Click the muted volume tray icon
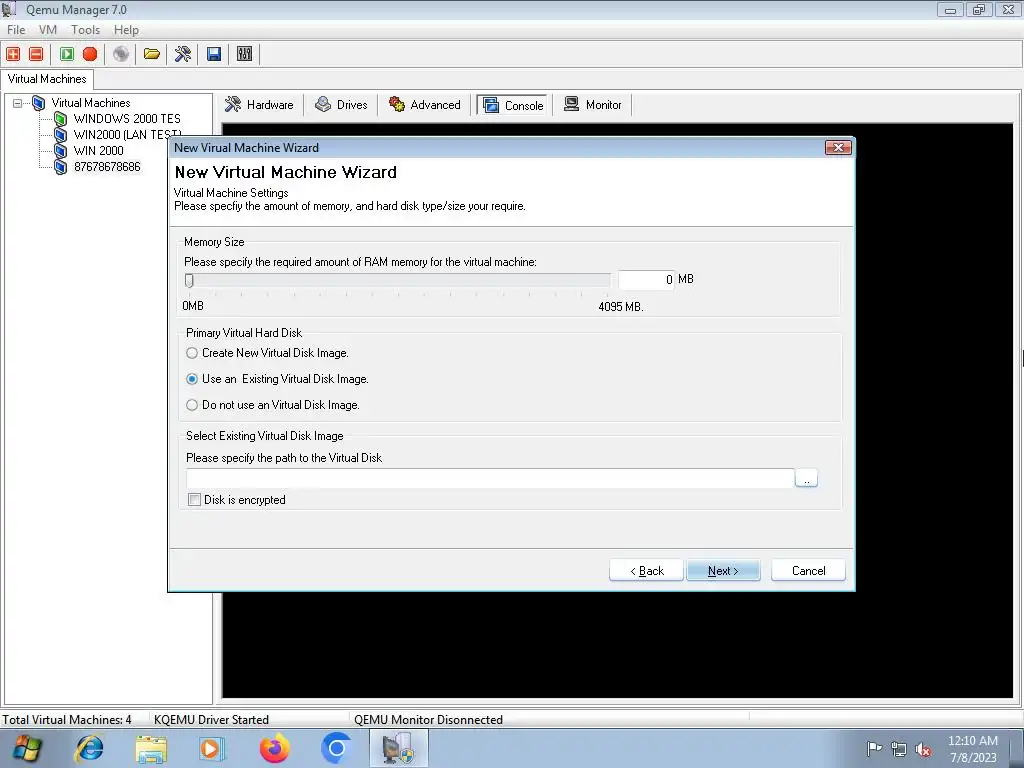The image size is (1024, 768). [923, 750]
